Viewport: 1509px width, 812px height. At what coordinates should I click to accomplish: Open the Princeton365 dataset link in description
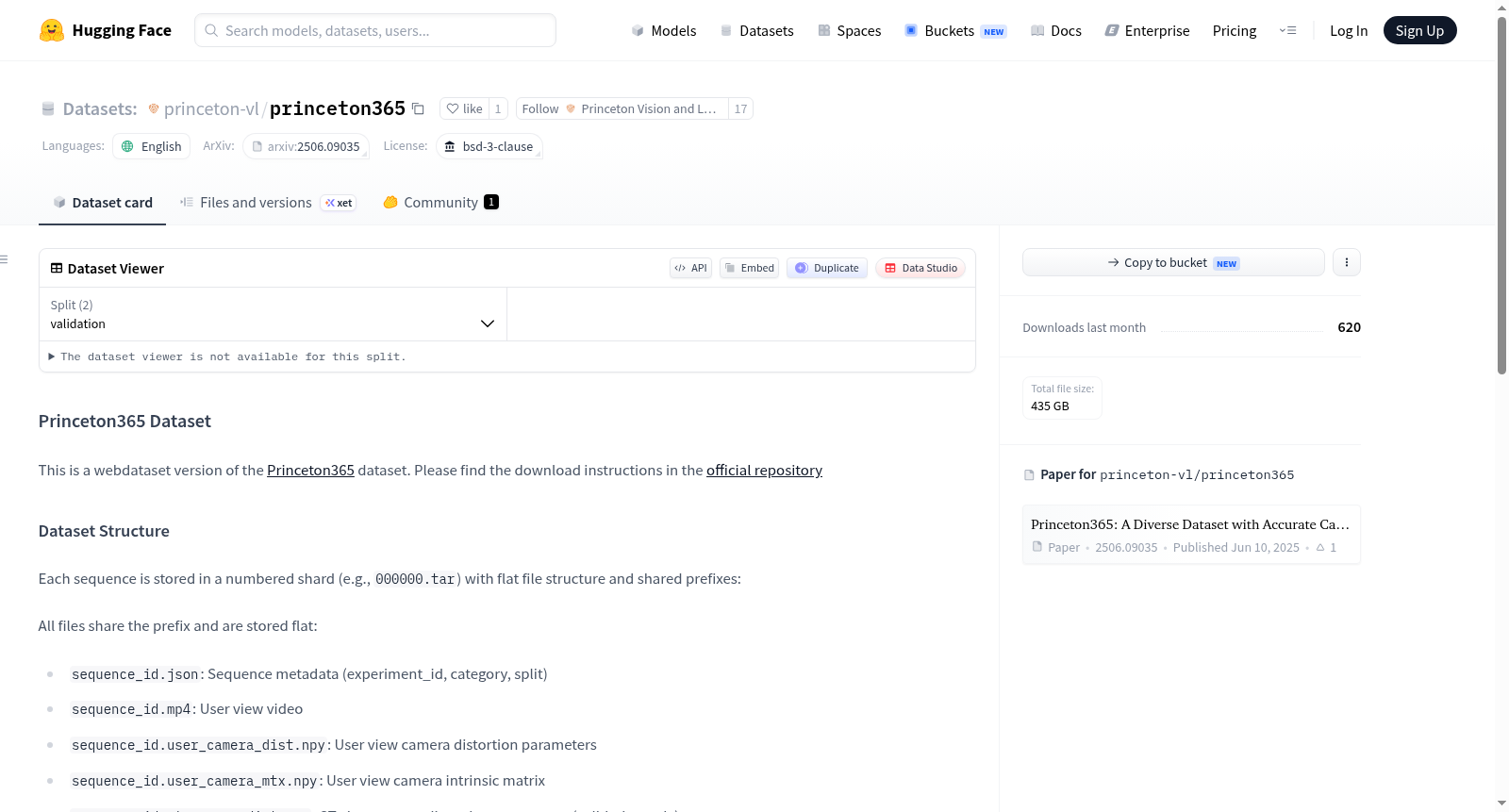coord(310,470)
